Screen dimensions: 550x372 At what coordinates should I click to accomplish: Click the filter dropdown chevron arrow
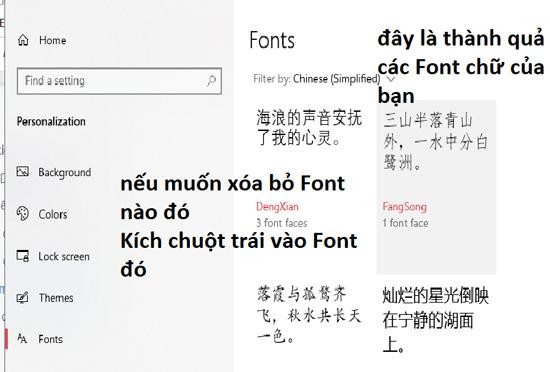[390, 79]
